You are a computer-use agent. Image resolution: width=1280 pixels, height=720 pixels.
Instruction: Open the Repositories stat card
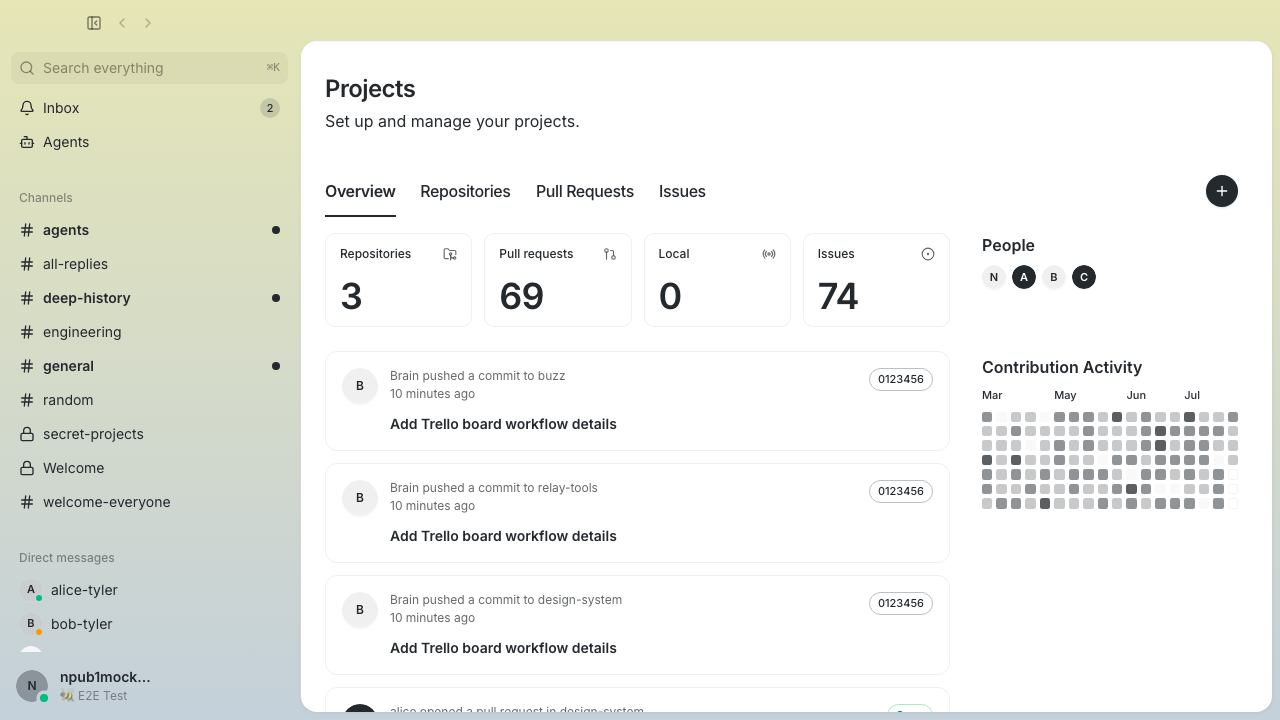click(398, 280)
